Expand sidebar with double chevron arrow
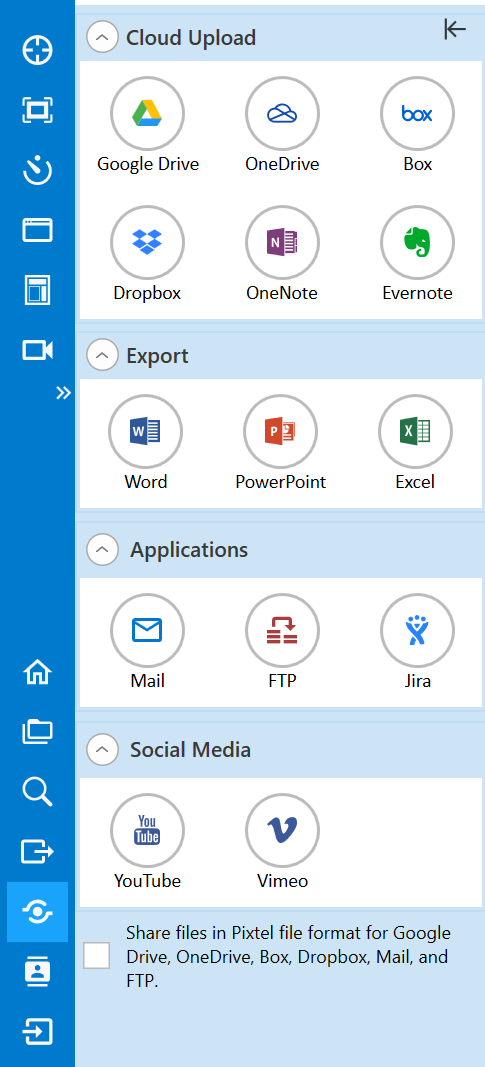Screen dimensions: 485x1067 click(x=63, y=393)
